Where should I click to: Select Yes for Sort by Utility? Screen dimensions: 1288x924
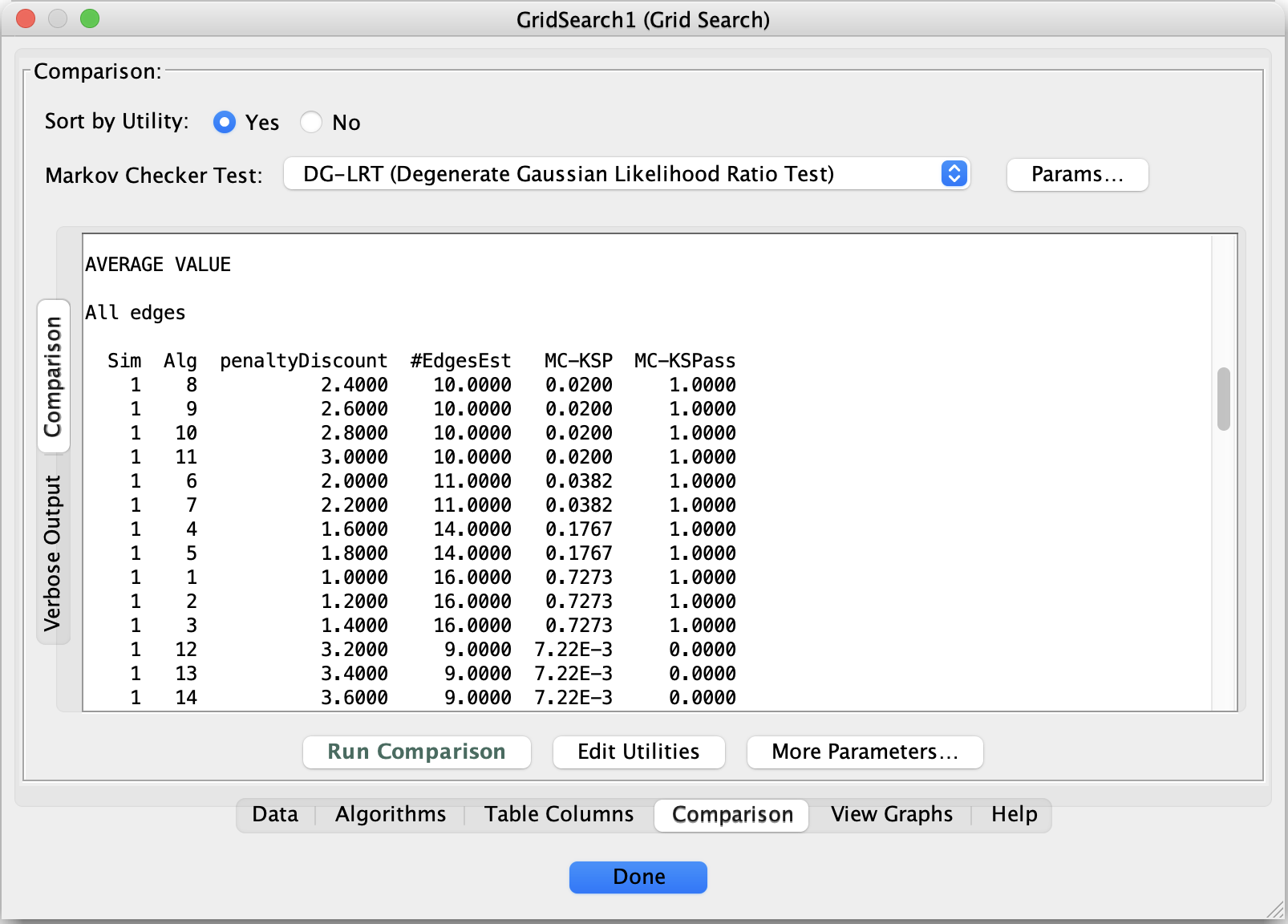(x=225, y=122)
